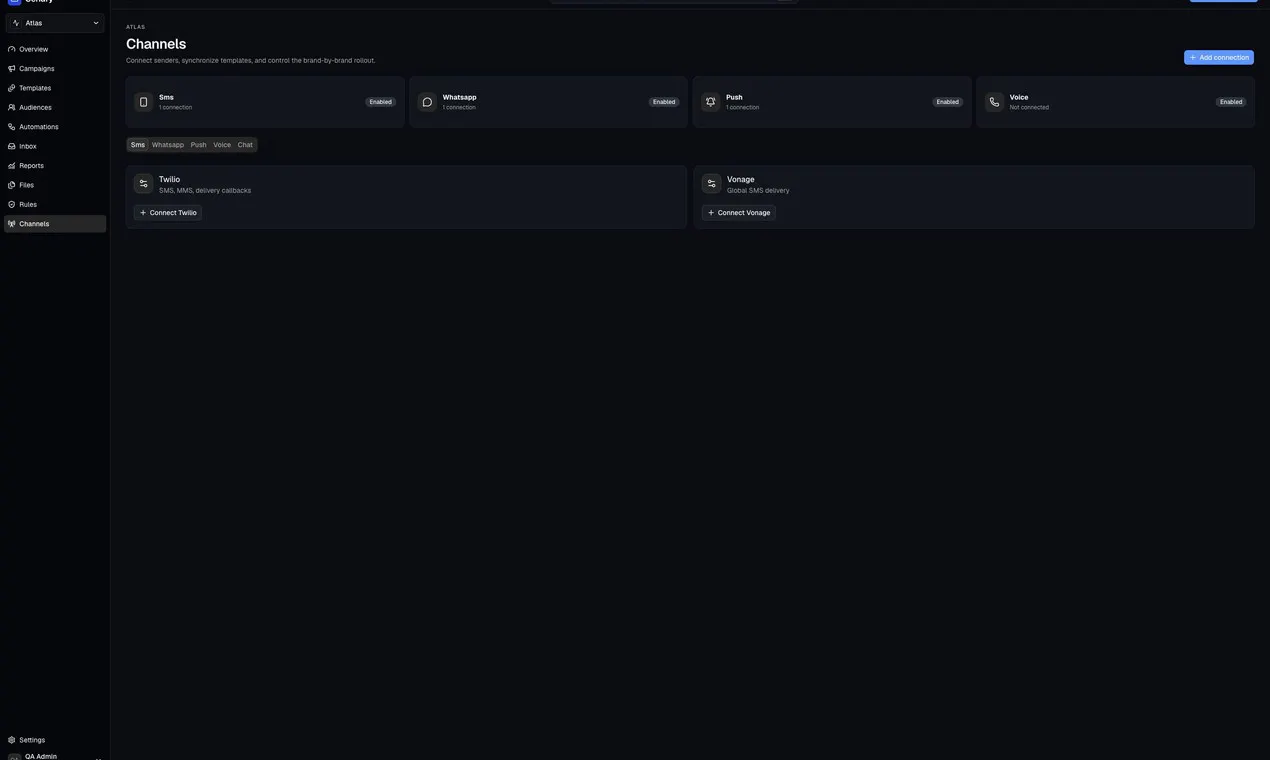Open the Inbox page
Image resolution: width=1270 pixels, height=760 pixels.
coord(55,146)
